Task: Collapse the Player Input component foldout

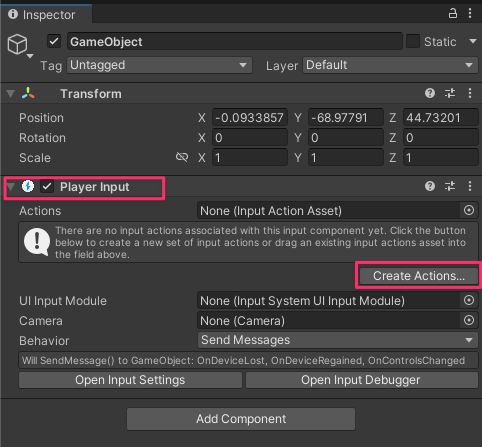Action: (x=11, y=187)
